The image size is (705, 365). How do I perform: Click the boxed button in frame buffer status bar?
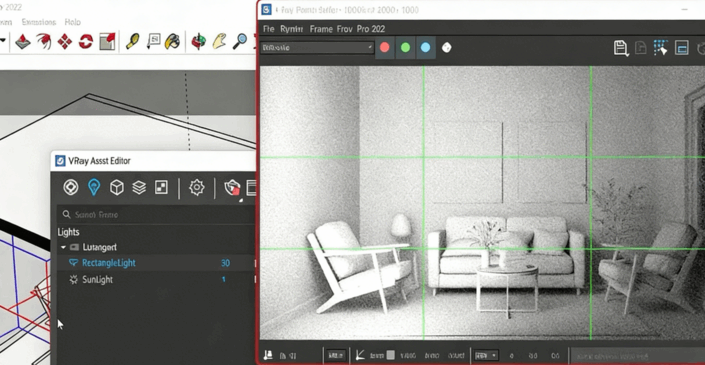(336, 355)
